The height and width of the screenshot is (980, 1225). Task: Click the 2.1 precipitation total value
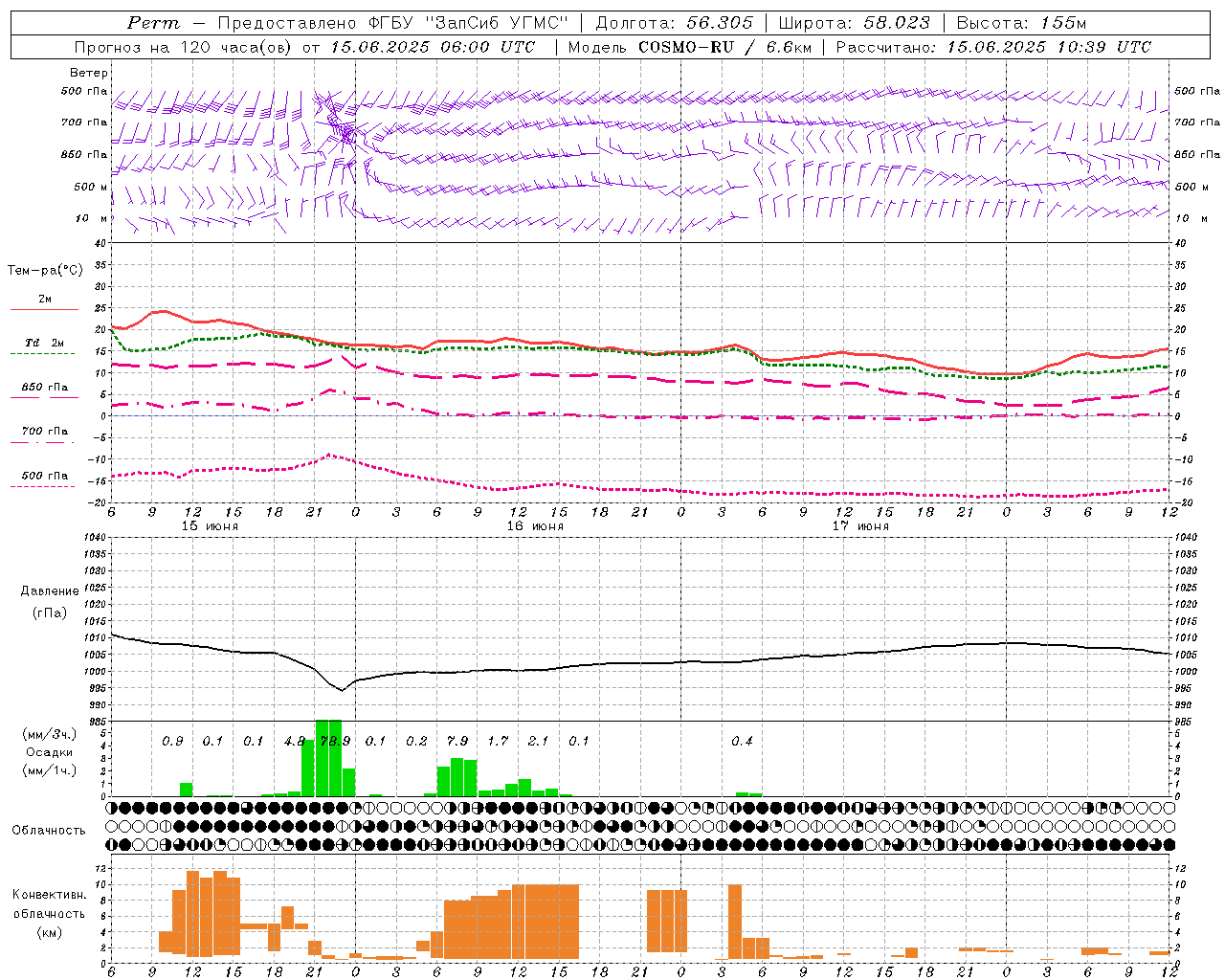tap(539, 742)
